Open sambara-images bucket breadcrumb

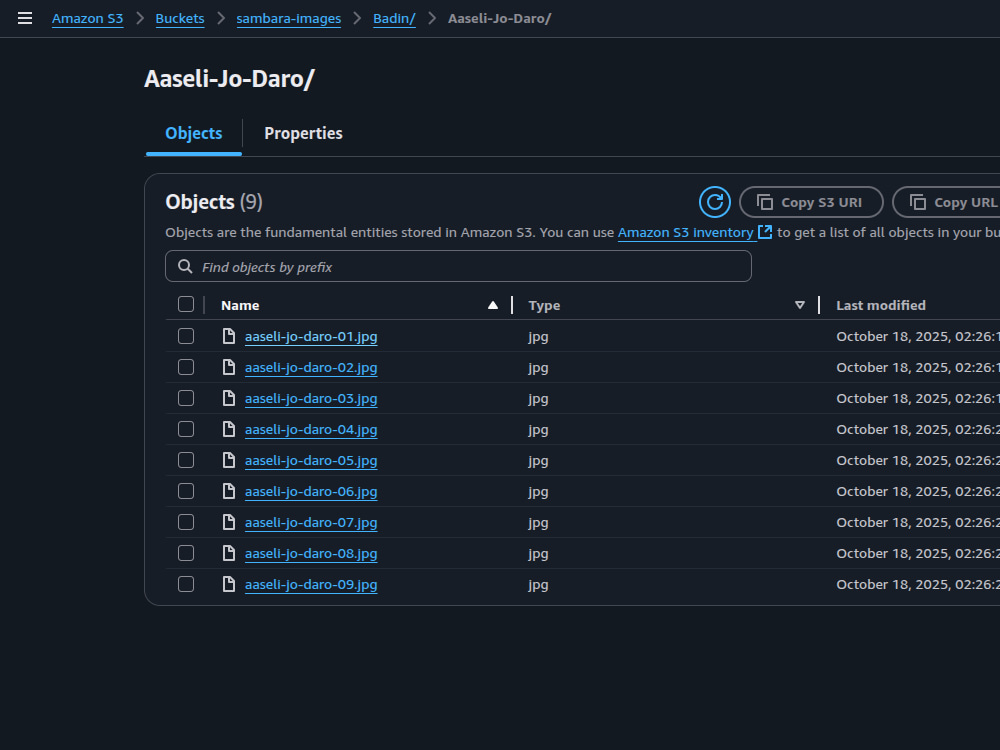click(x=288, y=18)
